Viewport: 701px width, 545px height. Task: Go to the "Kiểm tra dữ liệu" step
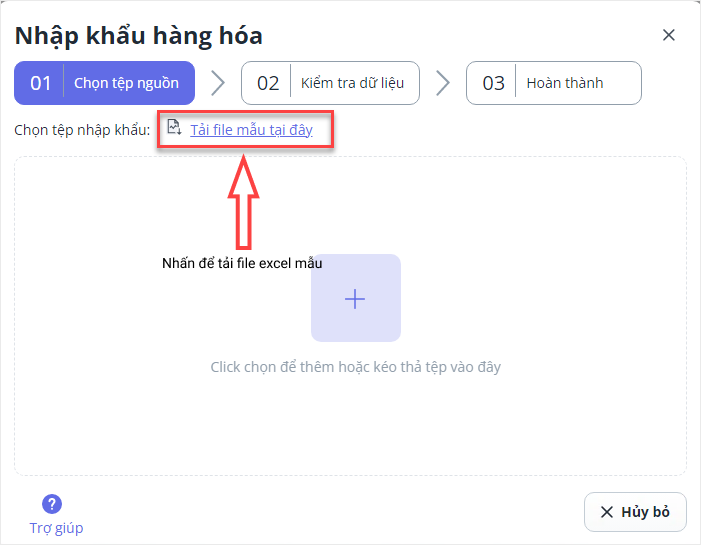coord(352,83)
